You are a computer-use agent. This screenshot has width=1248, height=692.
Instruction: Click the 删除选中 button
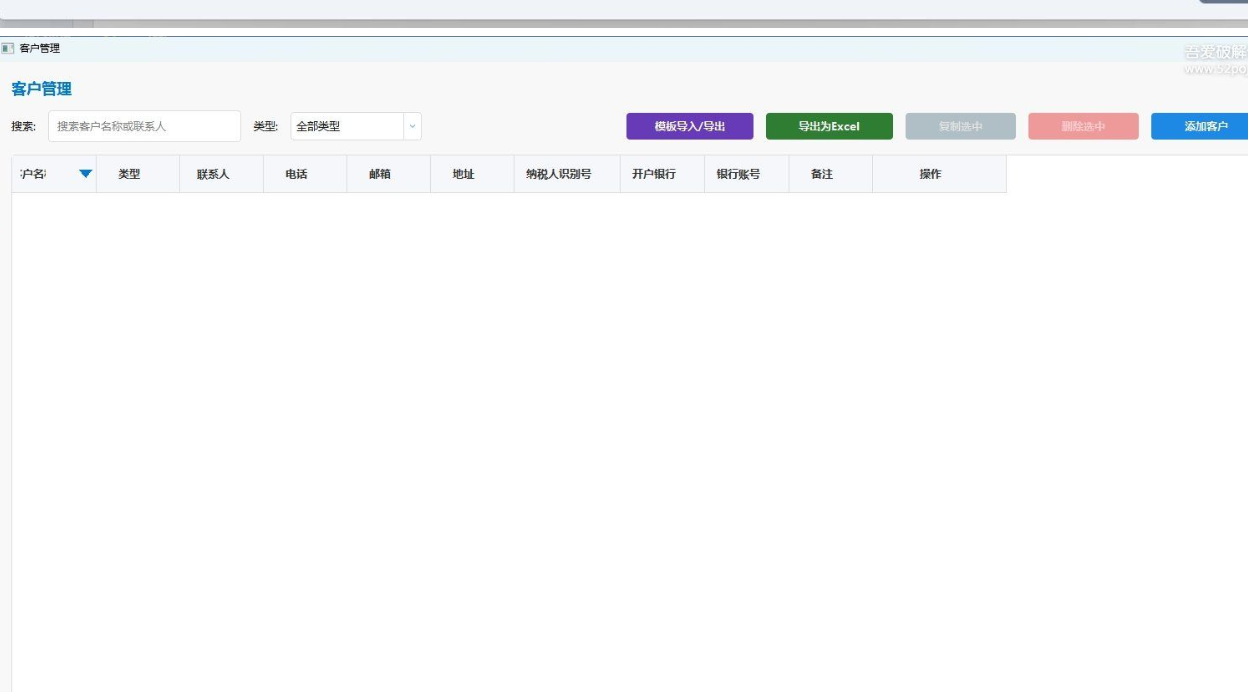[1083, 126]
